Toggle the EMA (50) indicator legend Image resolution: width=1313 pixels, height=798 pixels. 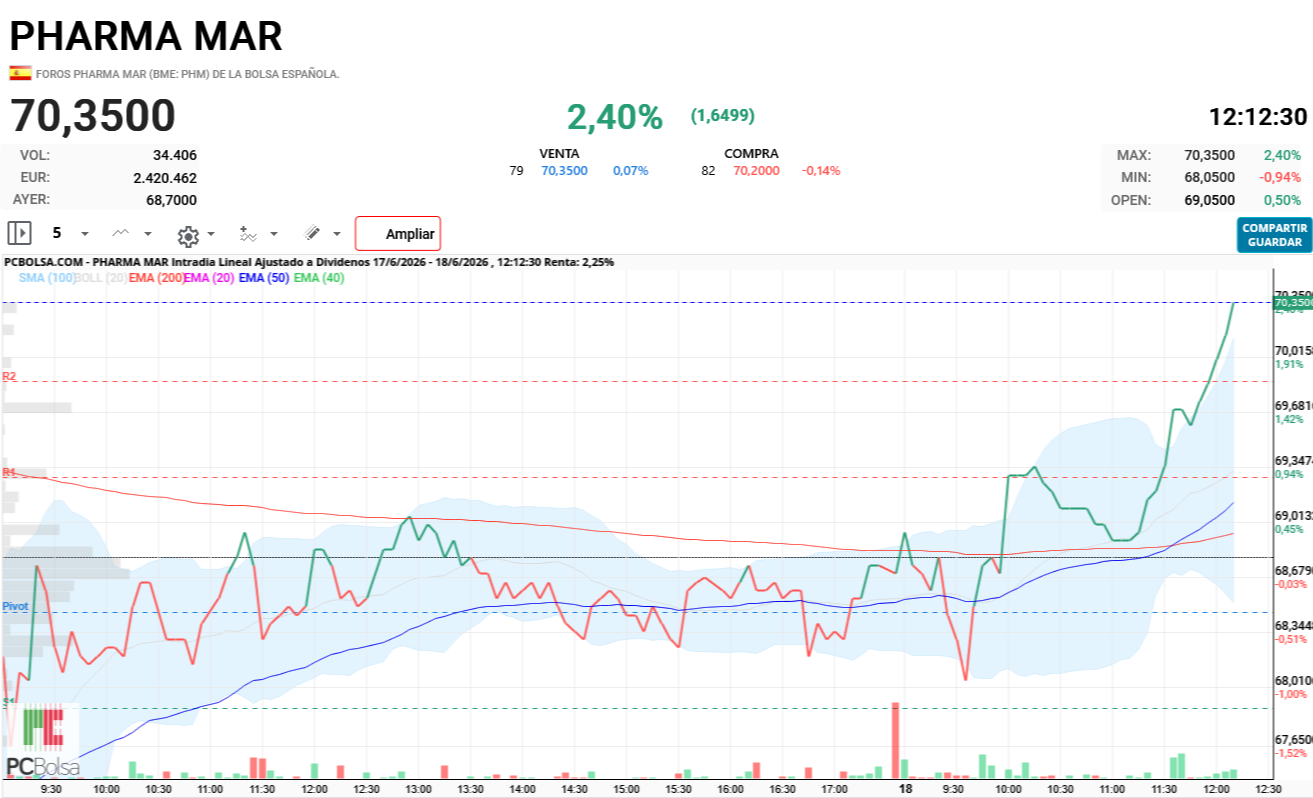point(264,278)
